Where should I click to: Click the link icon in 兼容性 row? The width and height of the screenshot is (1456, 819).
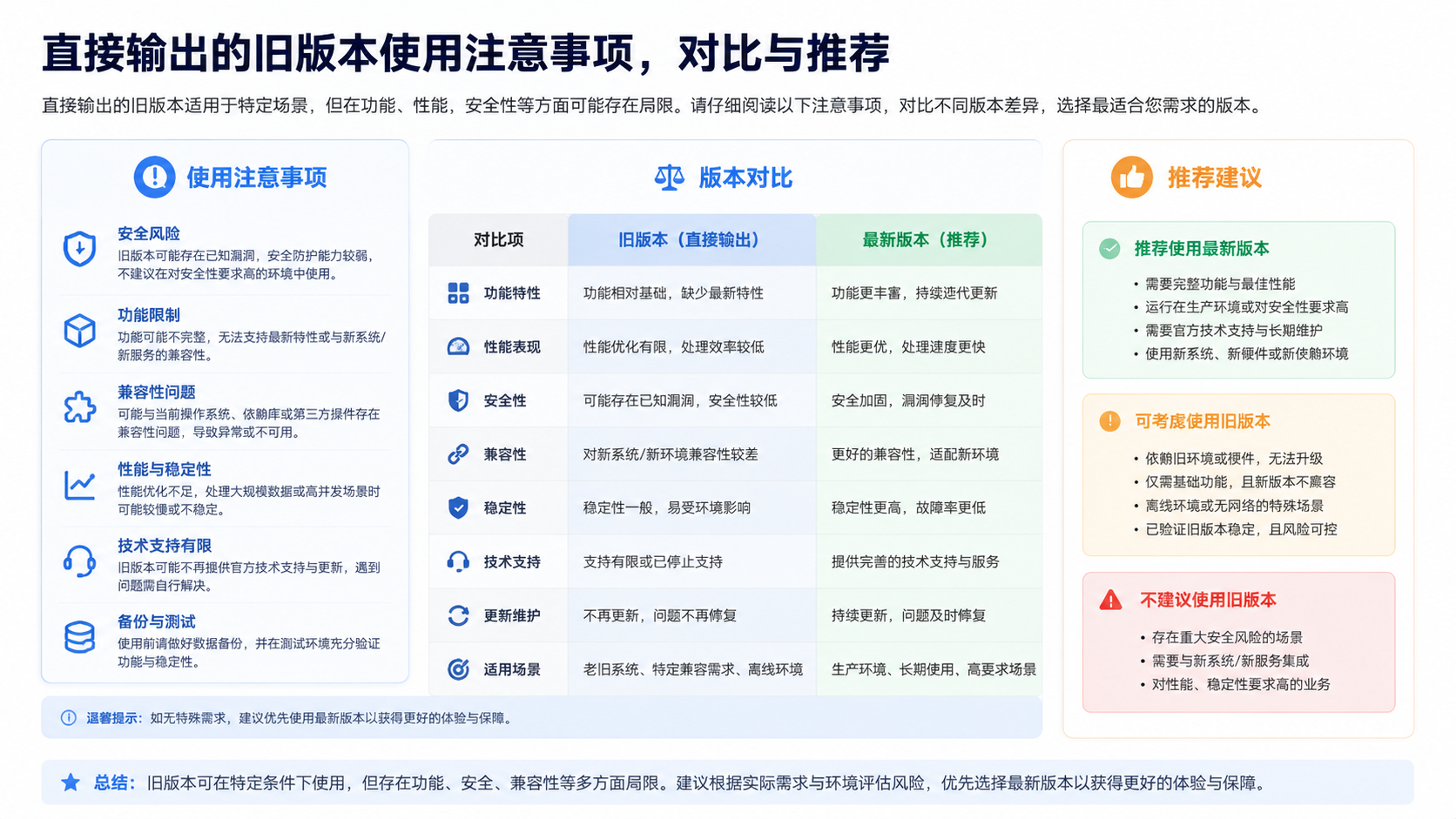pyautogui.click(x=458, y=454)
